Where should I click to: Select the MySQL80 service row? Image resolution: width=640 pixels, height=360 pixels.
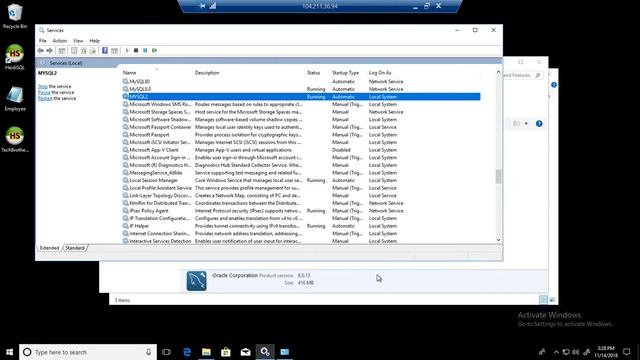point(301,82)
